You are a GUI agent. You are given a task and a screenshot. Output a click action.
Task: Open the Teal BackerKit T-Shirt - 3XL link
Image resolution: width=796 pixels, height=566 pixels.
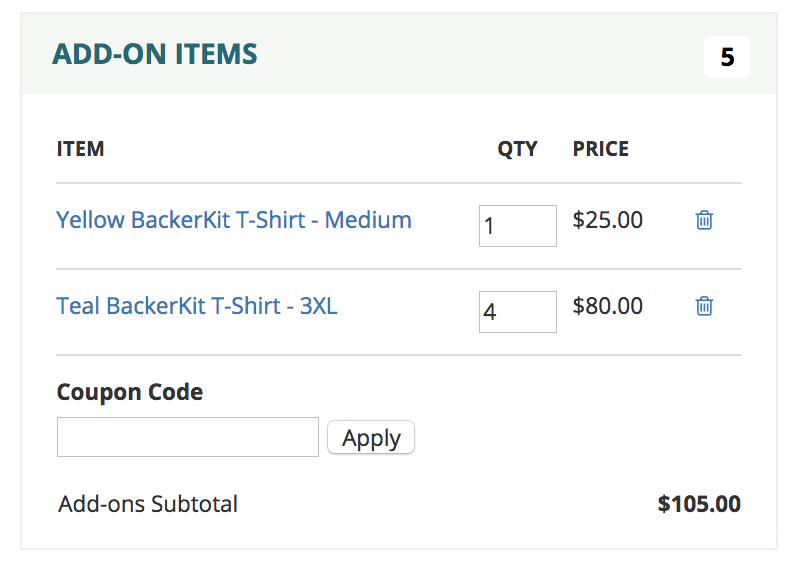pyautogui.click(x=196, y=306)
